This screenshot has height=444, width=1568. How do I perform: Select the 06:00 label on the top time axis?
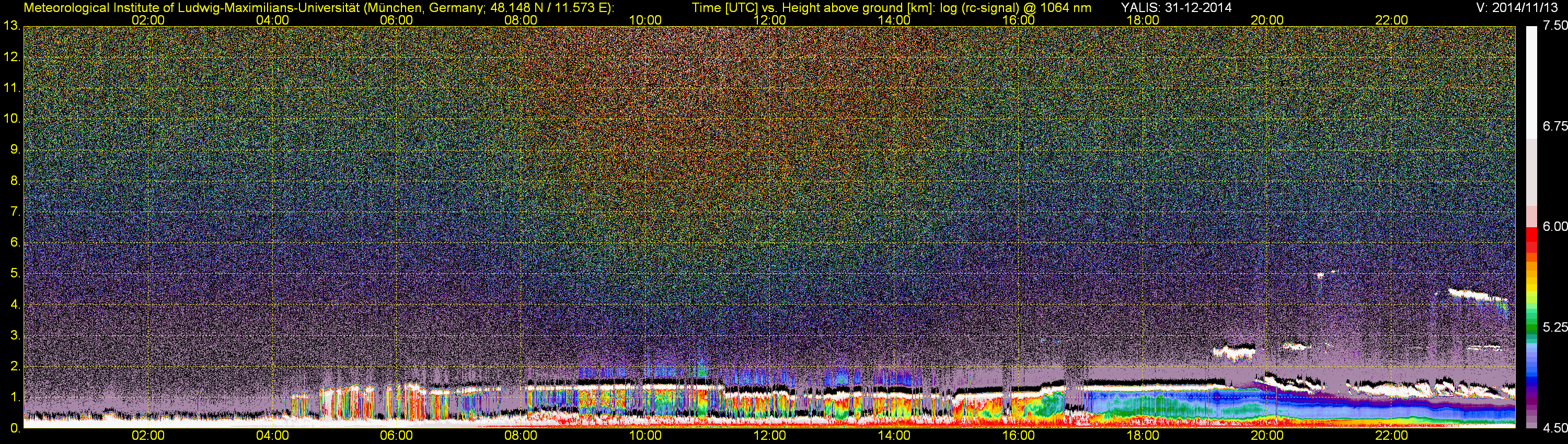pos(396,20)
